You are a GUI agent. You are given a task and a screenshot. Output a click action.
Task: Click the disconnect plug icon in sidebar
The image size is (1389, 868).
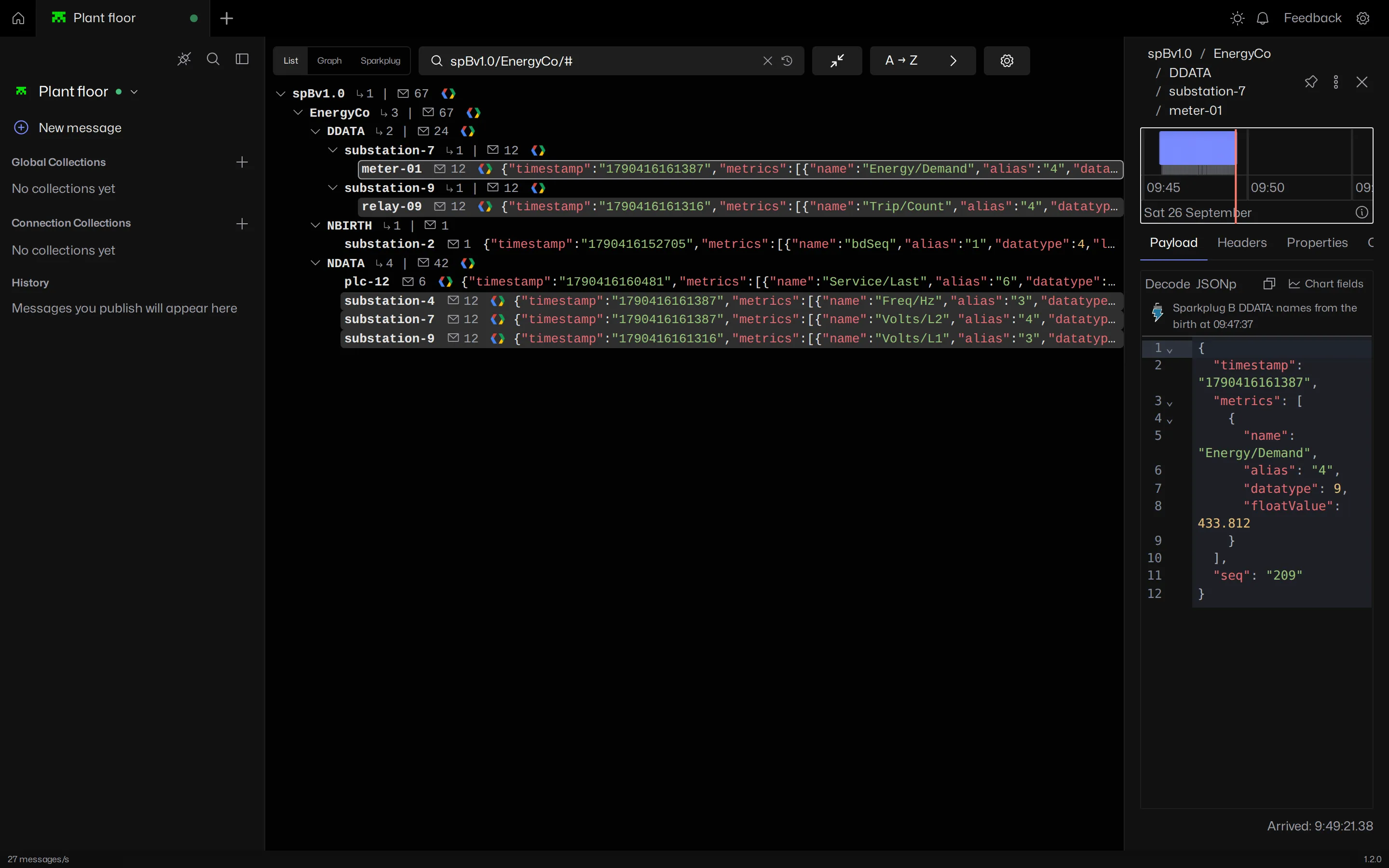click(184, 59)
